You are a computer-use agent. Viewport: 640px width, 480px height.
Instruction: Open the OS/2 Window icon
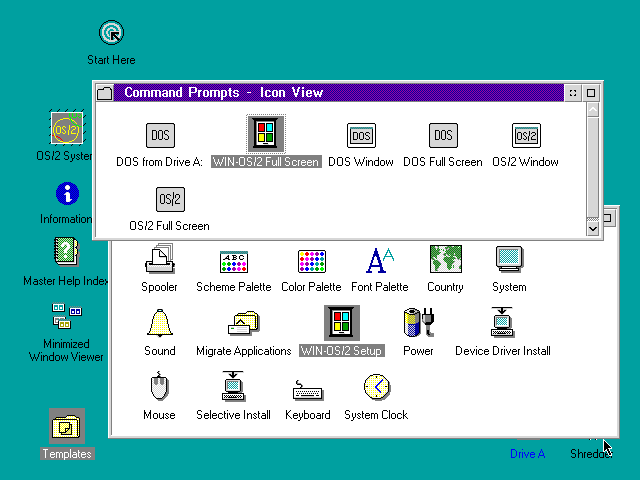(x=526, y=135)
